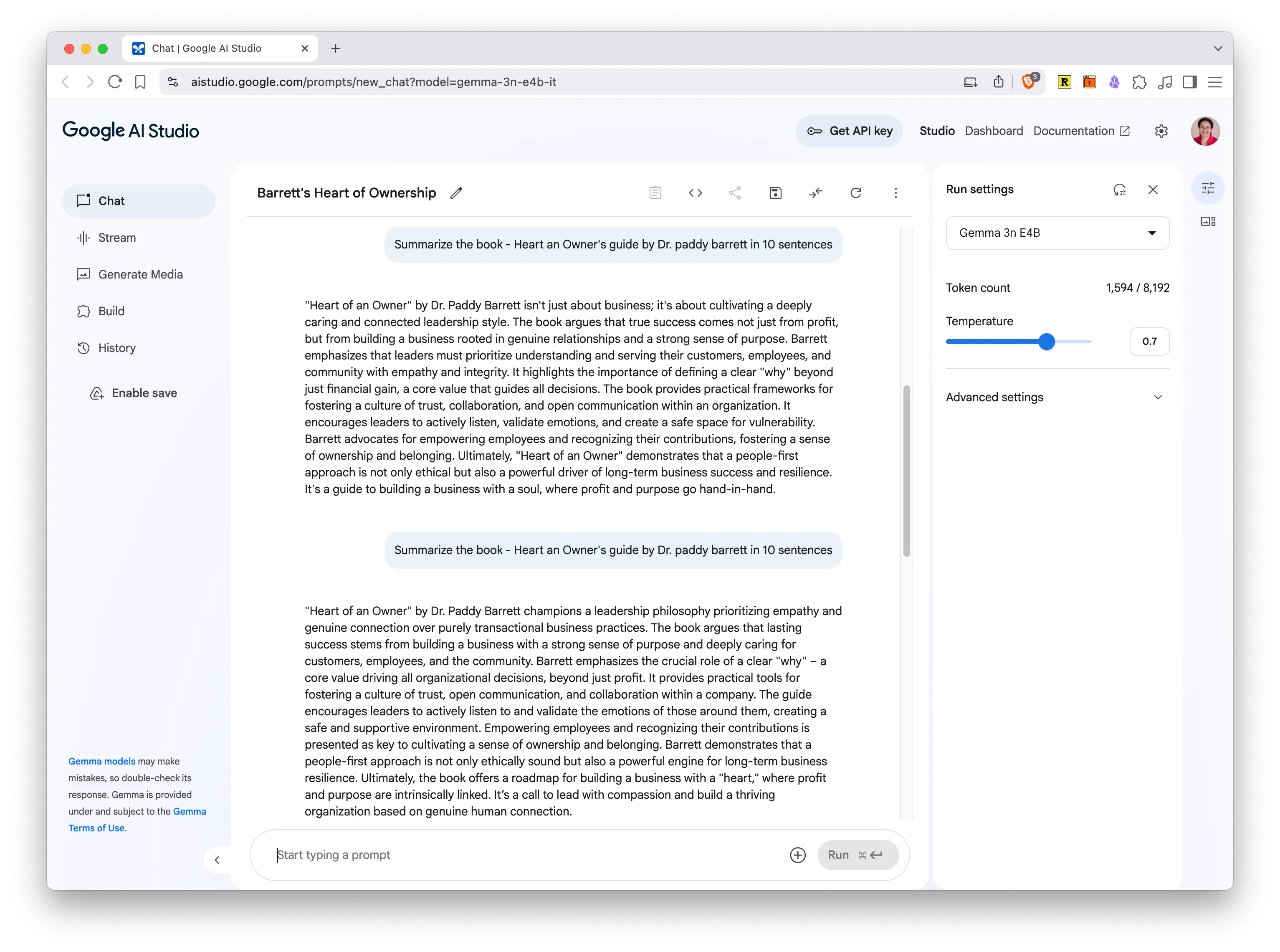The height and width of the screenshot is (952, 1280).
Task: Open the Get code icon
Action: click(695, 193)
